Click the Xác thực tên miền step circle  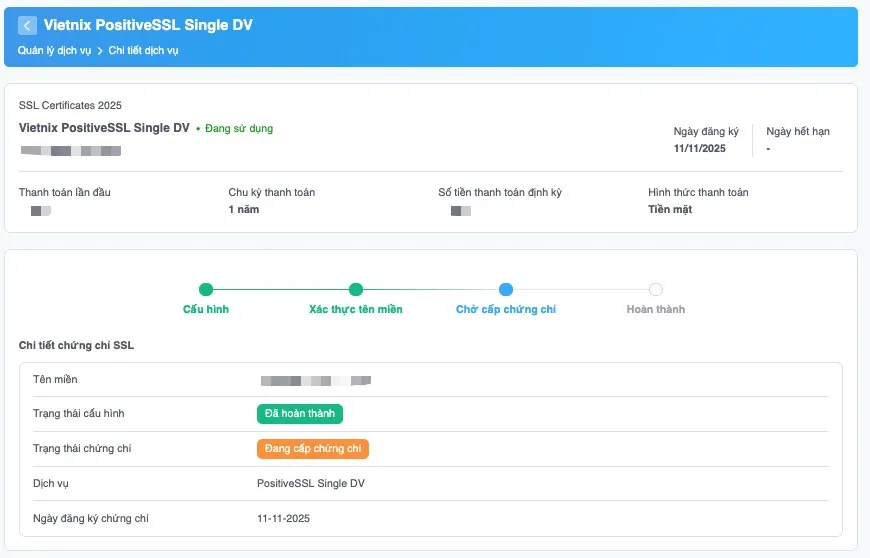356,290
